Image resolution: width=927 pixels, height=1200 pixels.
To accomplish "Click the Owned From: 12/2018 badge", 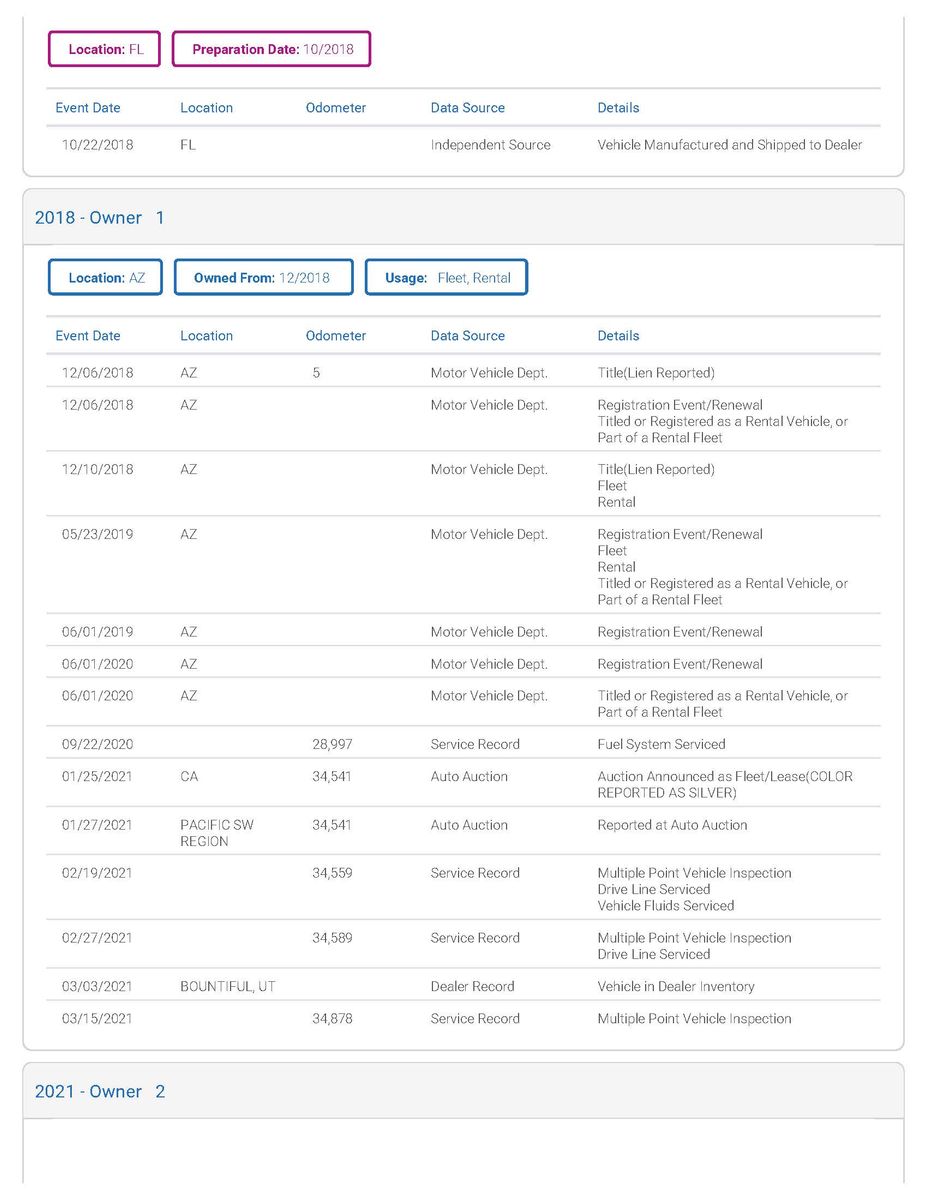I will (x=264, y=278).
